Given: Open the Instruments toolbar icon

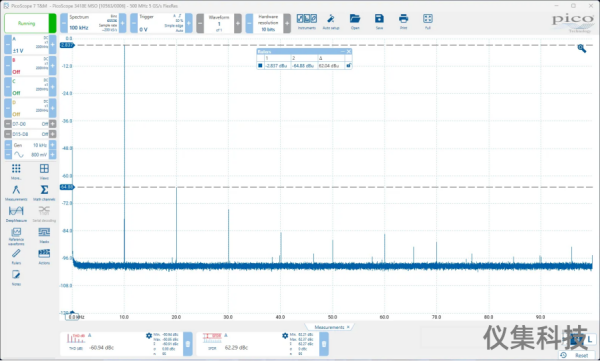Looking at the screenshot, I should pyautogui.click(x=307, y=21).
